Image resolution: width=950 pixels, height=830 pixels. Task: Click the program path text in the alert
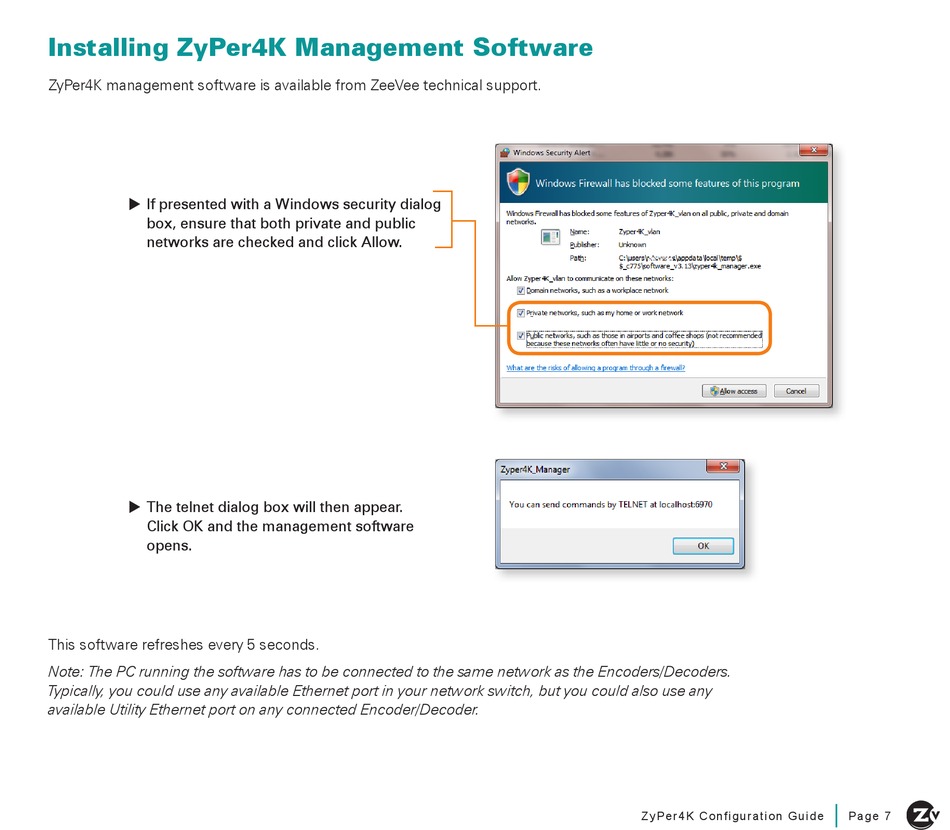[x=689, y=262]
